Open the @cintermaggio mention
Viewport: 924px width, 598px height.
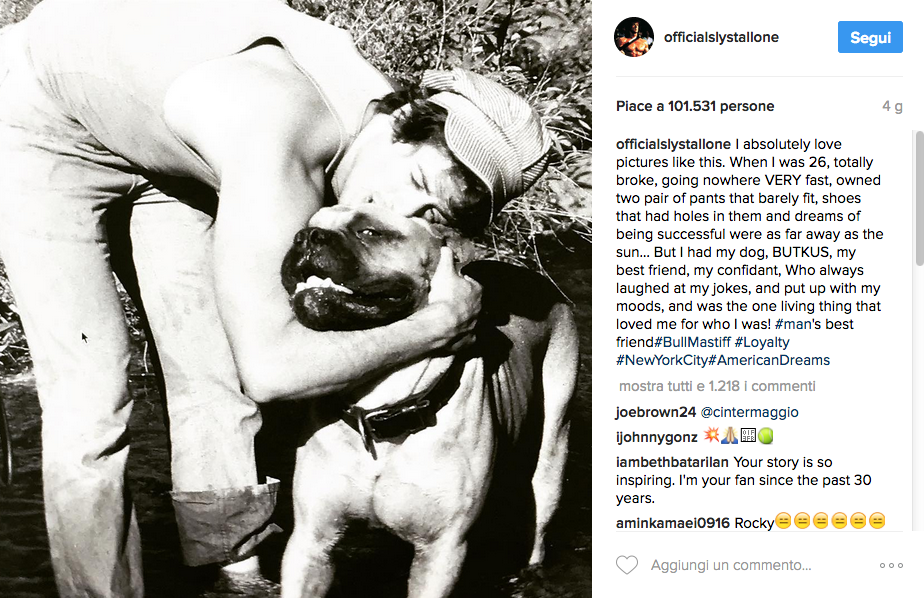tap(750, 412)
